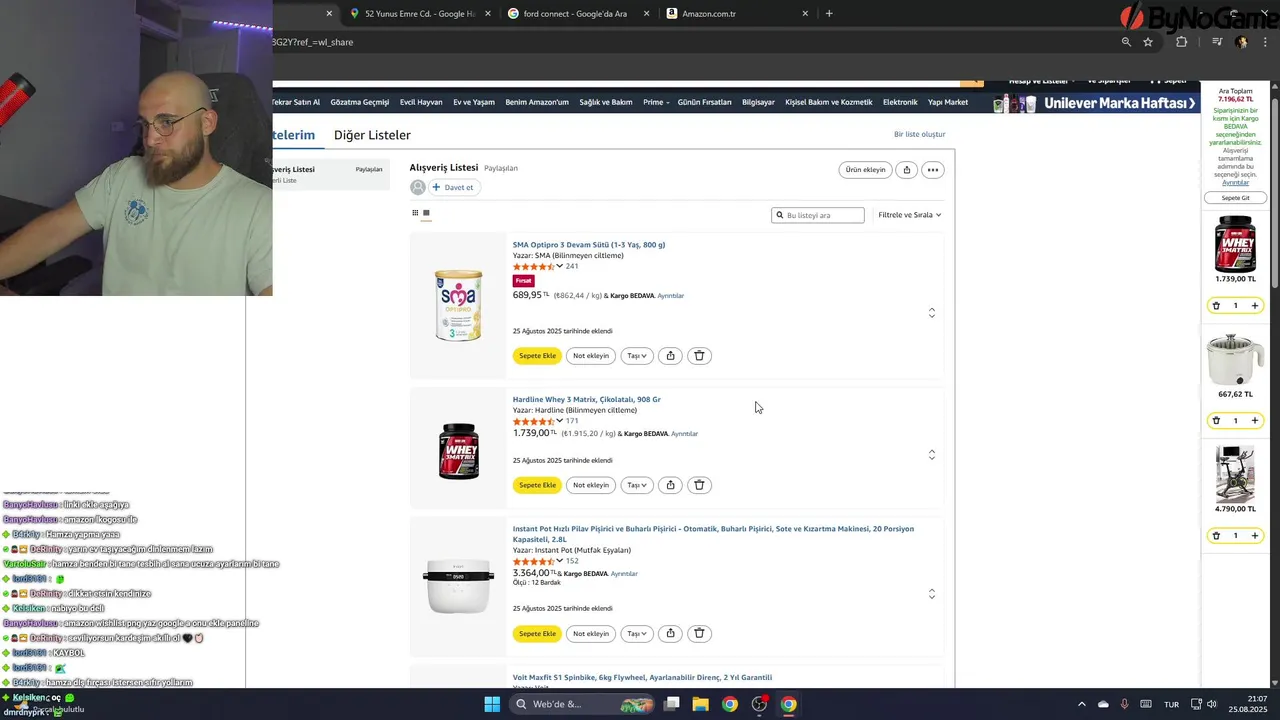Share the Instant Pot item
Image resolution: width=1280 pixels, height=720 pixels.
coord(670,633)
